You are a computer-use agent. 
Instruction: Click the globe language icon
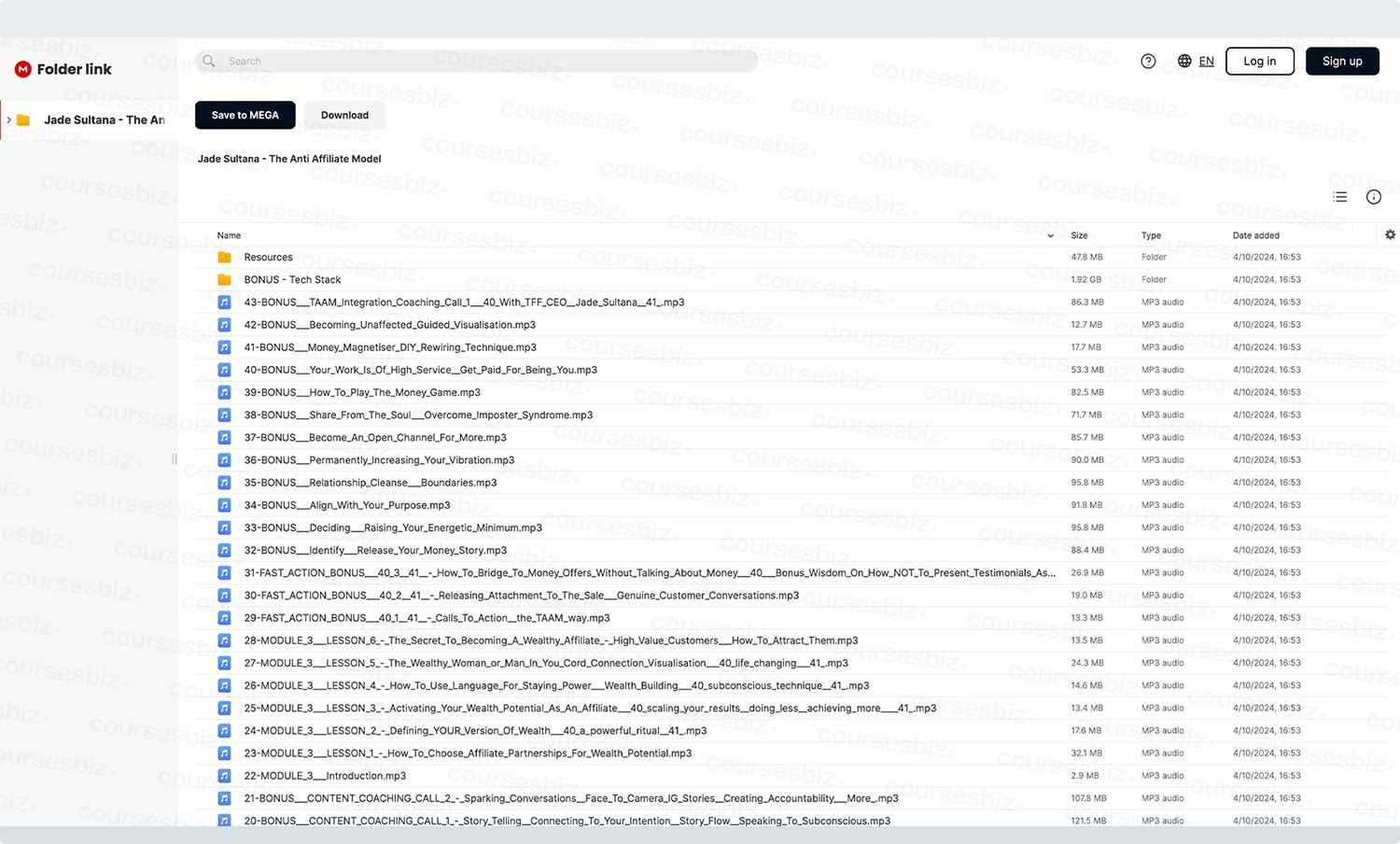pos(1184,61)
